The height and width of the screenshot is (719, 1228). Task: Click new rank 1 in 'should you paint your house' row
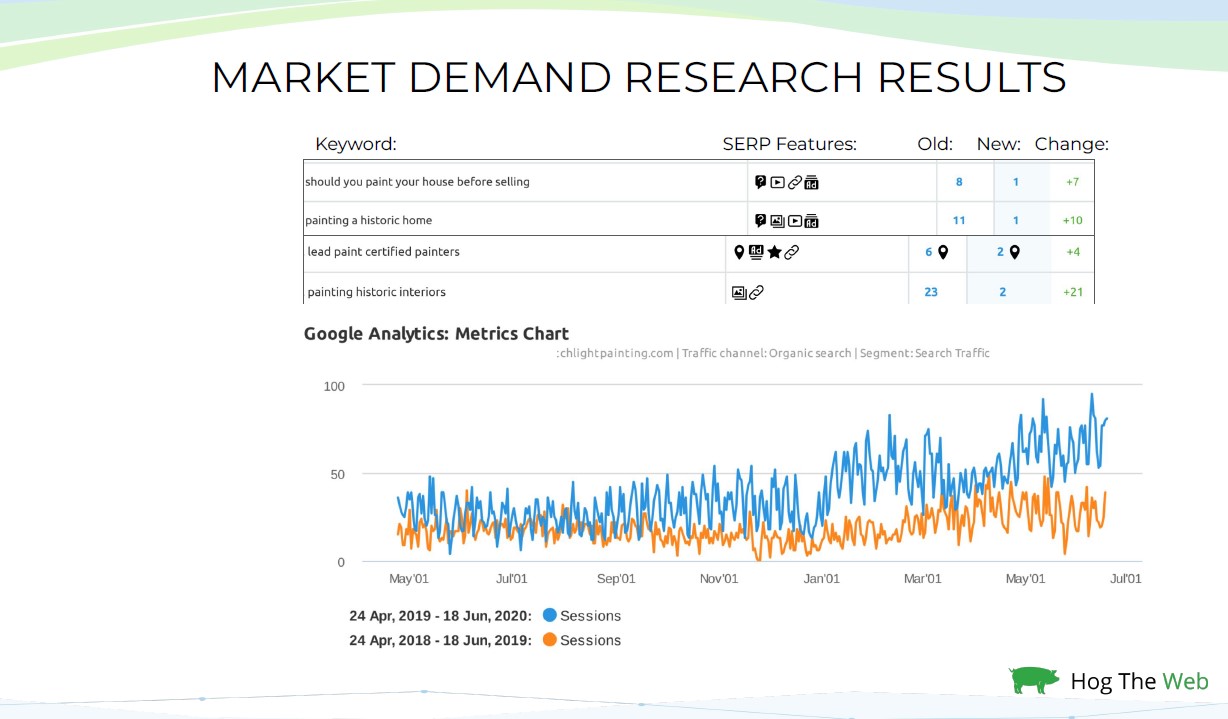[x=1016, y=182]
